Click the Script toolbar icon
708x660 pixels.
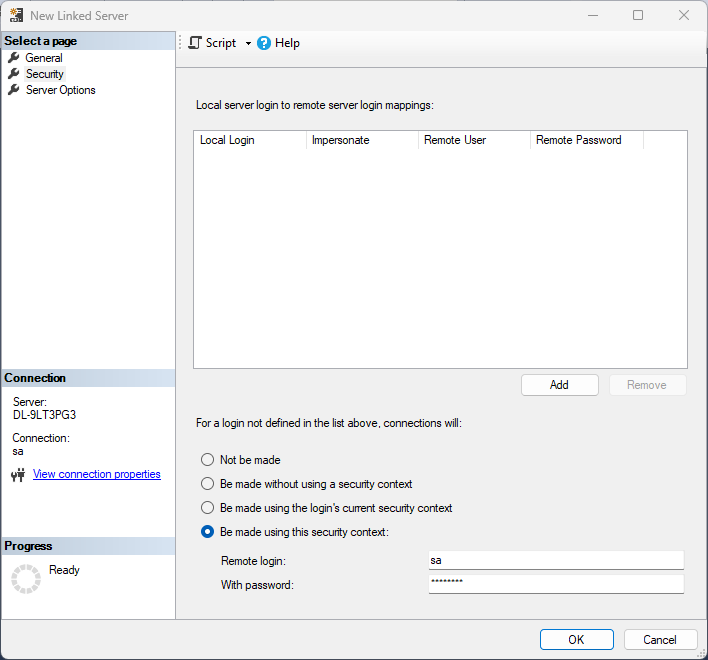195,43
